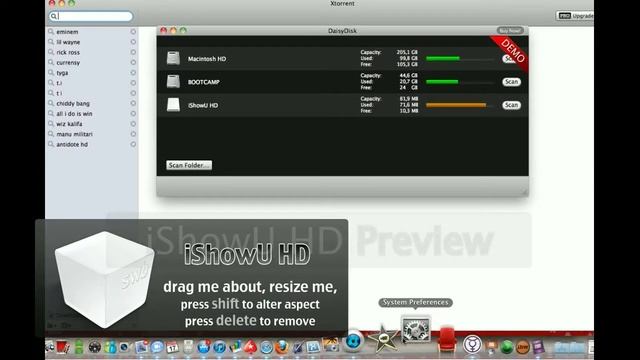The image size is (640, 360).
Task: Scan the iShowU HD volume
Action: [x=511, y=105]
